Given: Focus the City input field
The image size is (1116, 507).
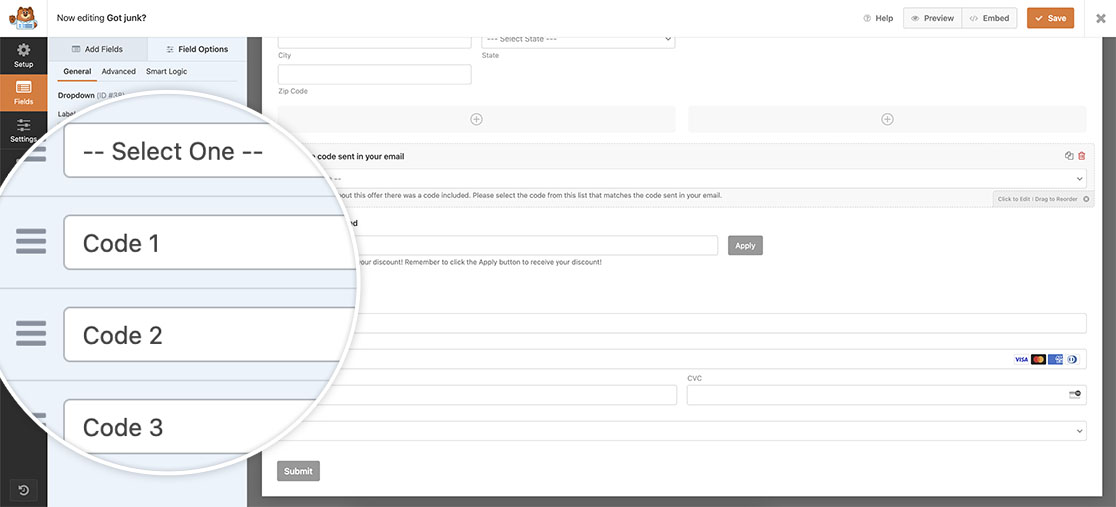Looking at the screenshot, I should (374, 41).
